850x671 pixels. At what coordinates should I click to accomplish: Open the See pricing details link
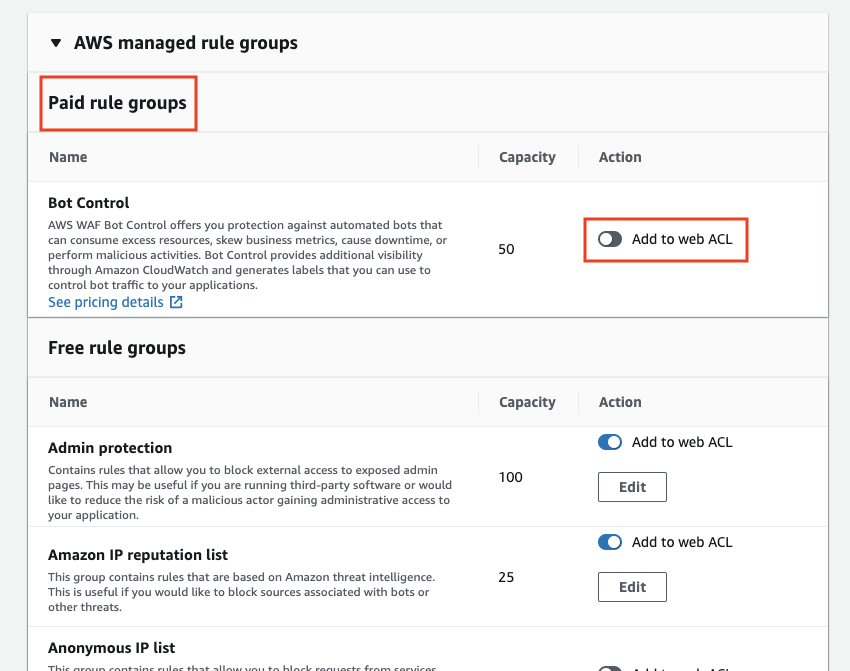(x=106, y=302)
